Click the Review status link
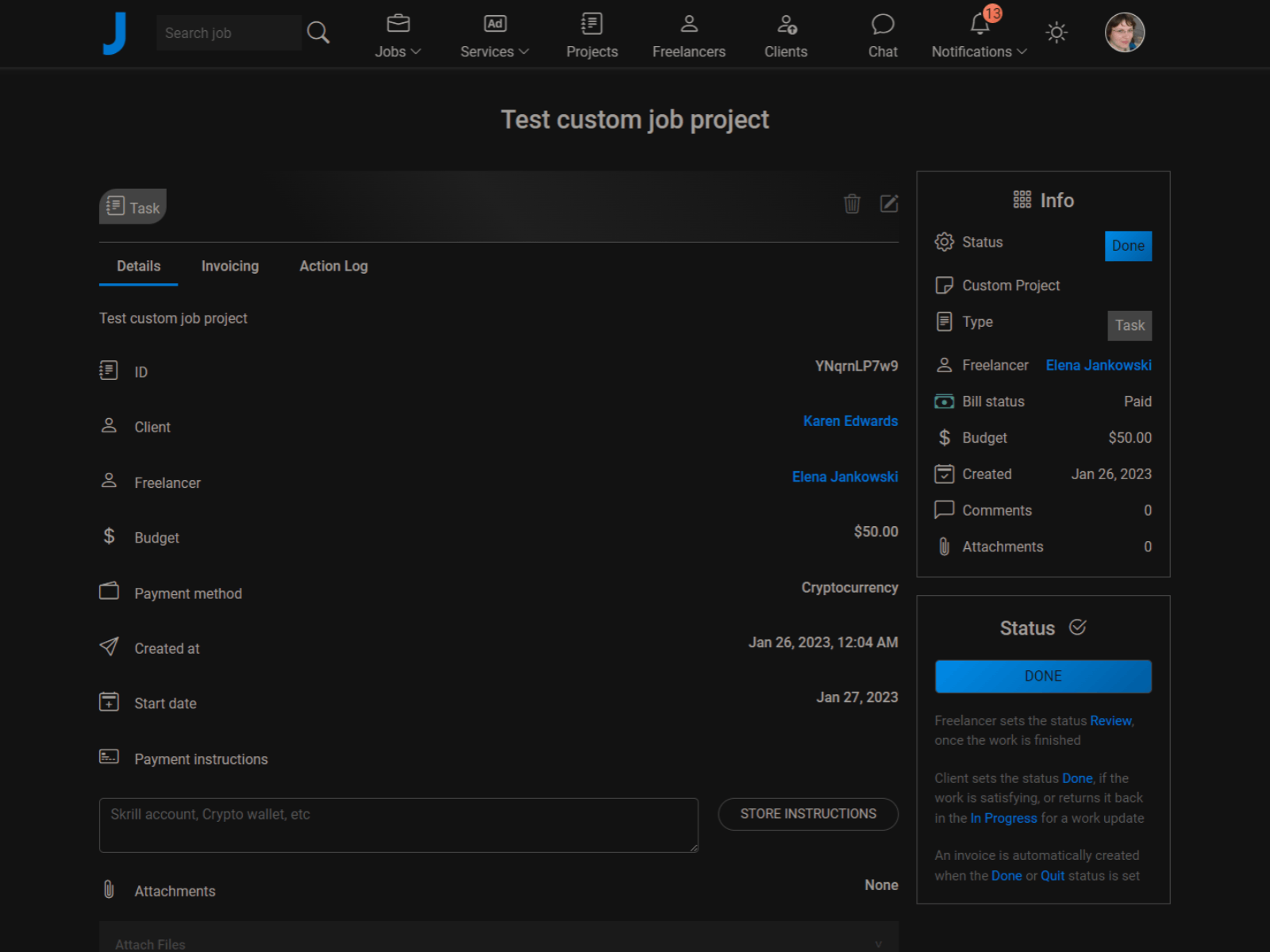The height and width of the screenshot is (952, 1270). (x=1110, y=721)
